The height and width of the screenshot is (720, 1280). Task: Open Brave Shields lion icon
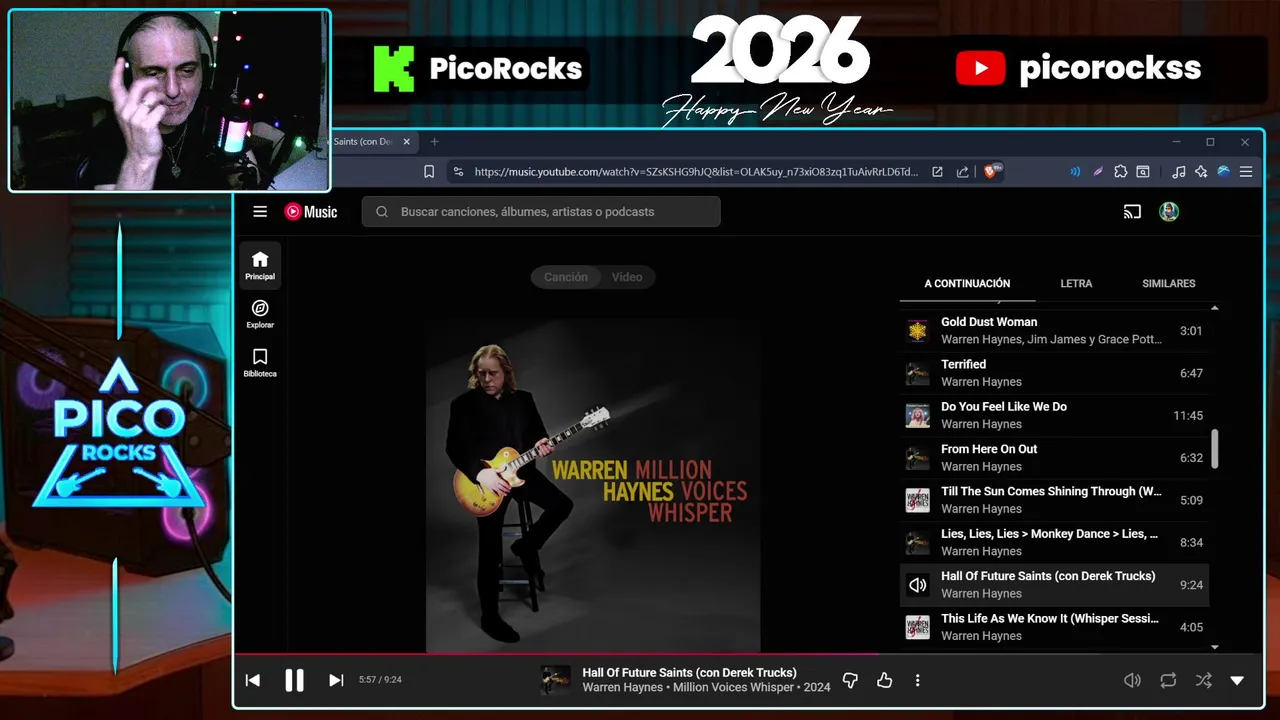coord(992,172)
